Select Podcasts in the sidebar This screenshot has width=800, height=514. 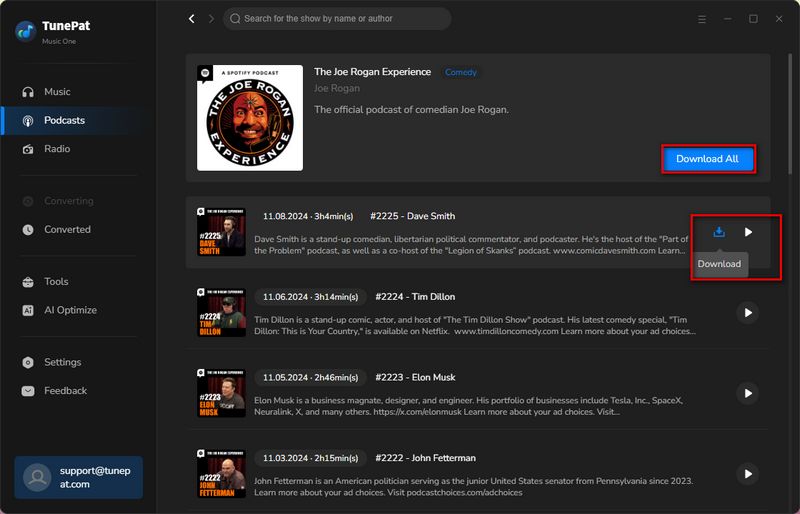point(64,120)
